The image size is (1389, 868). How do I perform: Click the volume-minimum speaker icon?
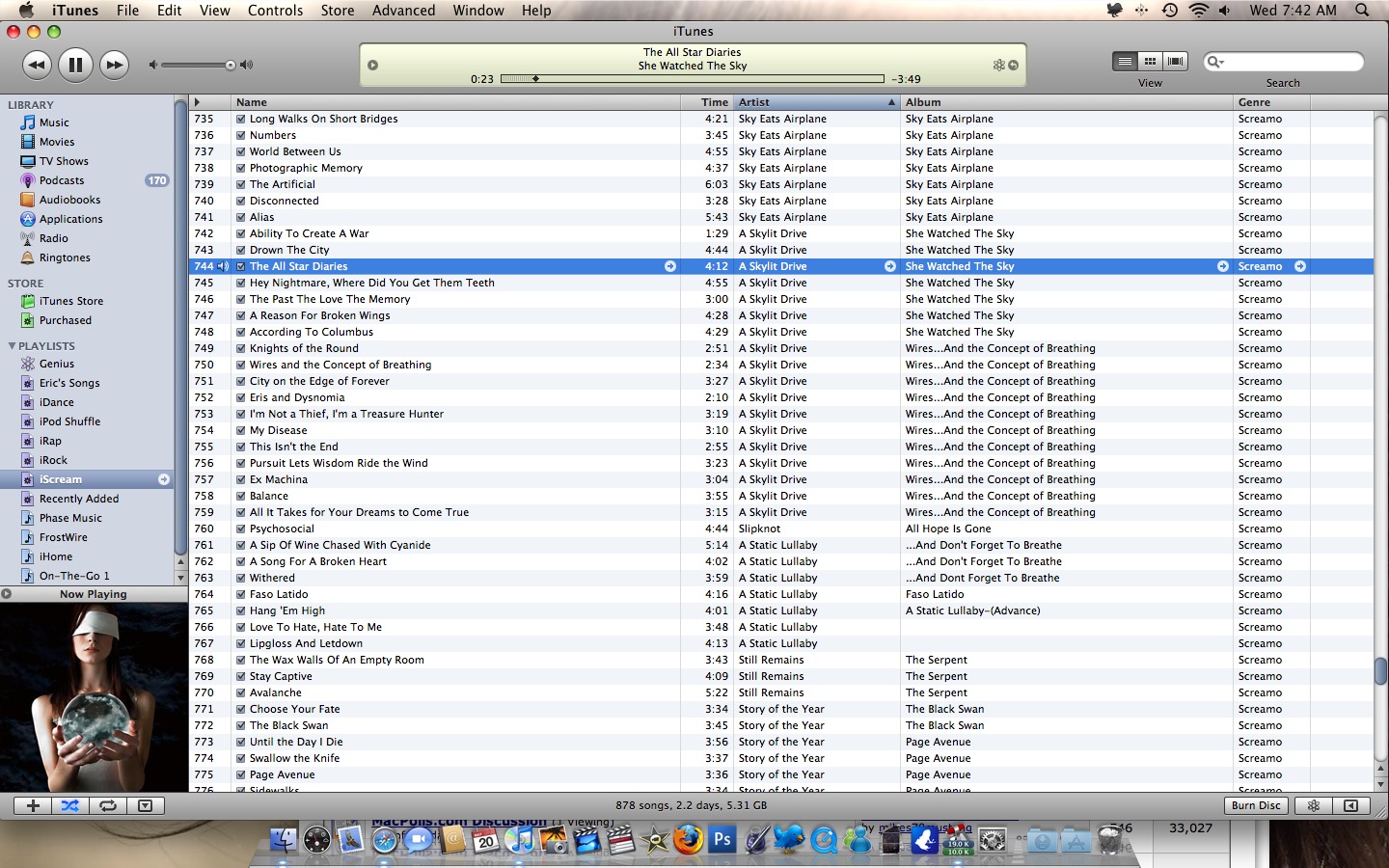[x=152, y=65]
